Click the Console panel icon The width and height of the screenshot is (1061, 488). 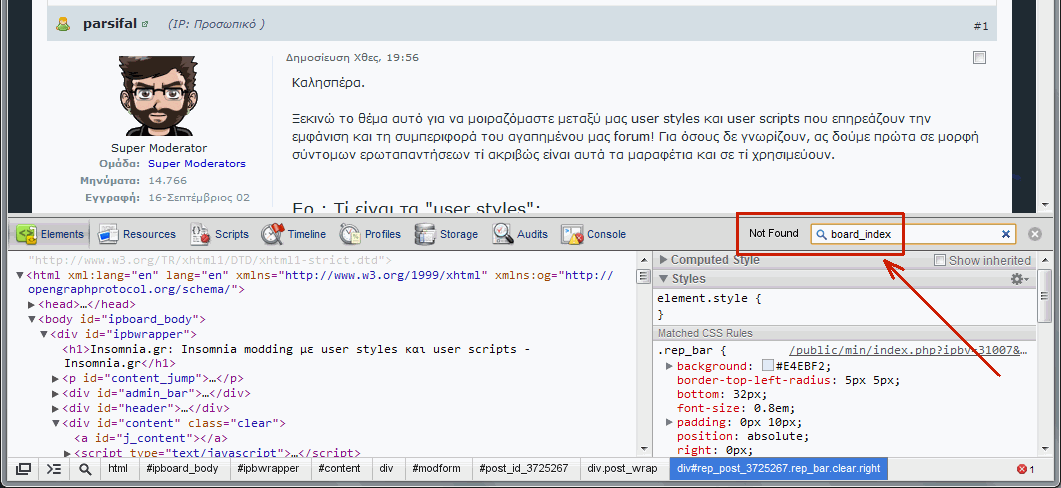572,234
